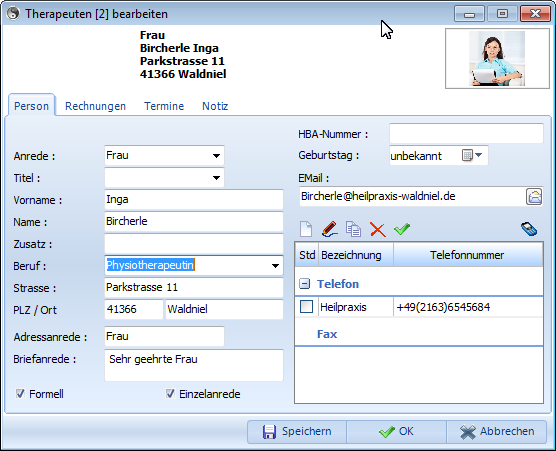Toggle the Einzelanrede checkbox
This screenshot has height=451, width=556.
point(170,394)
